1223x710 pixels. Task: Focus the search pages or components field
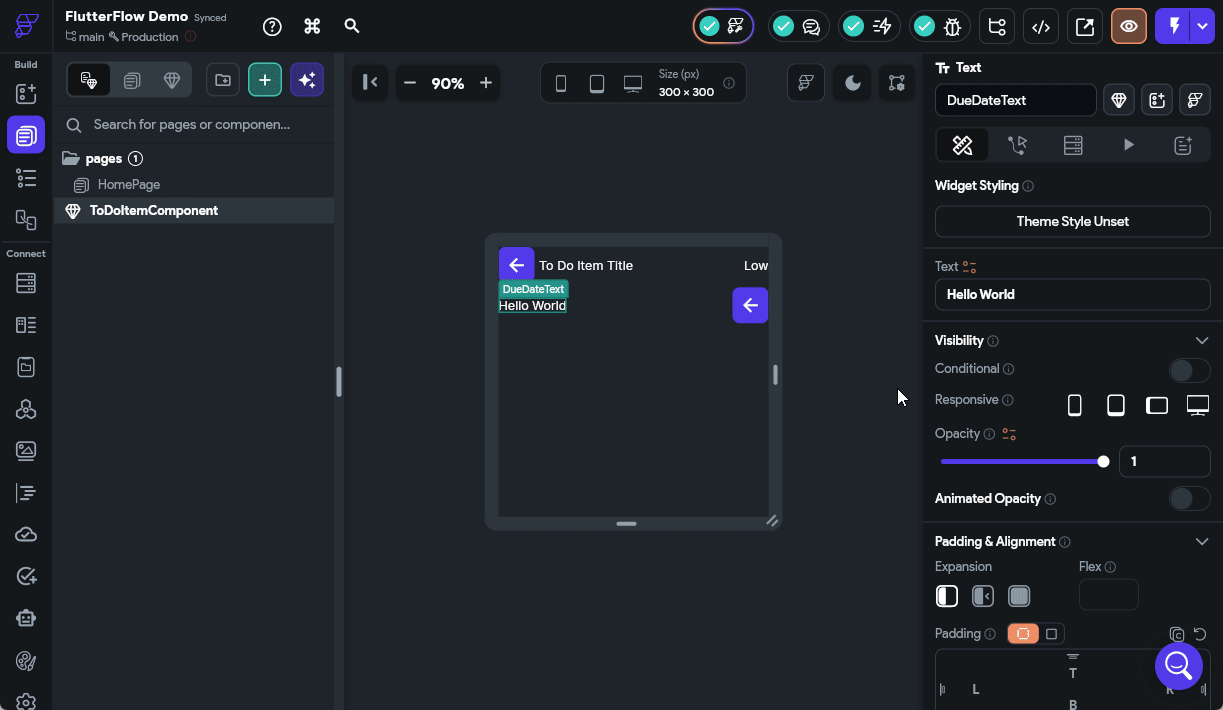tap(193, 125)
